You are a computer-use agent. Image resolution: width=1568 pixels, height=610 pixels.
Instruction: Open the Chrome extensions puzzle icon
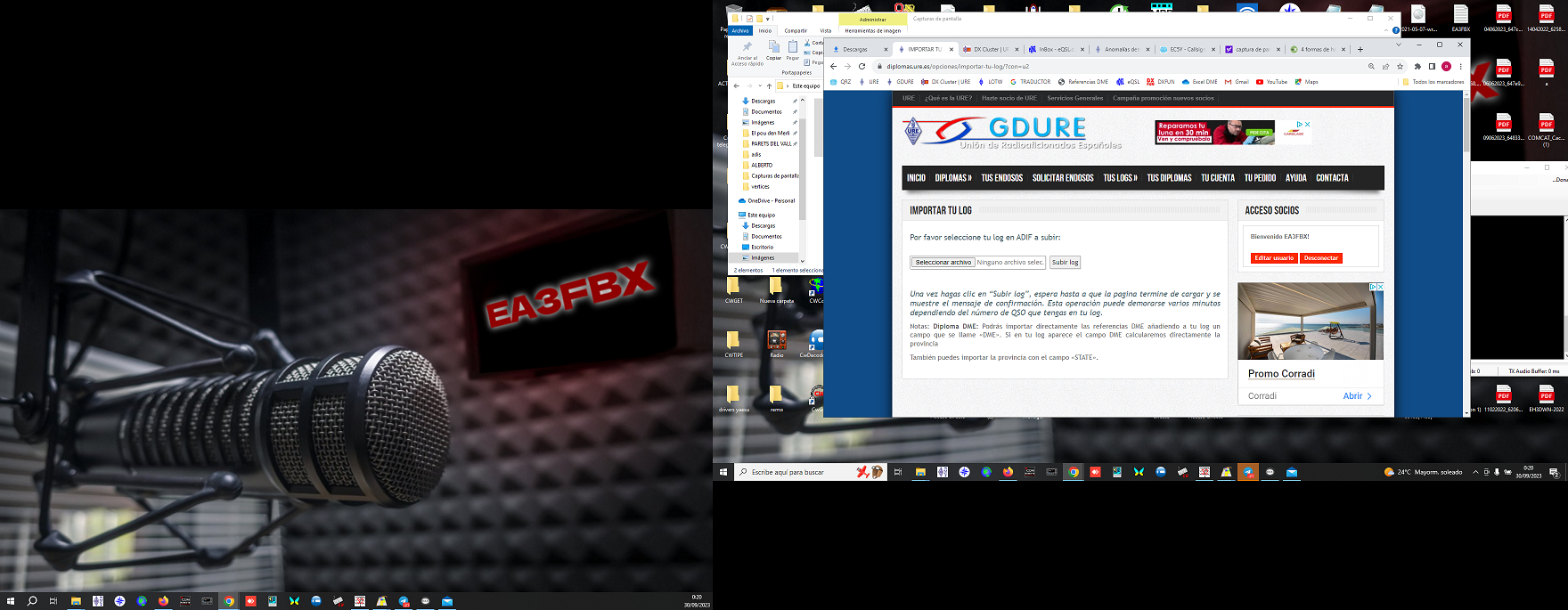click(x=1417, y=67)
